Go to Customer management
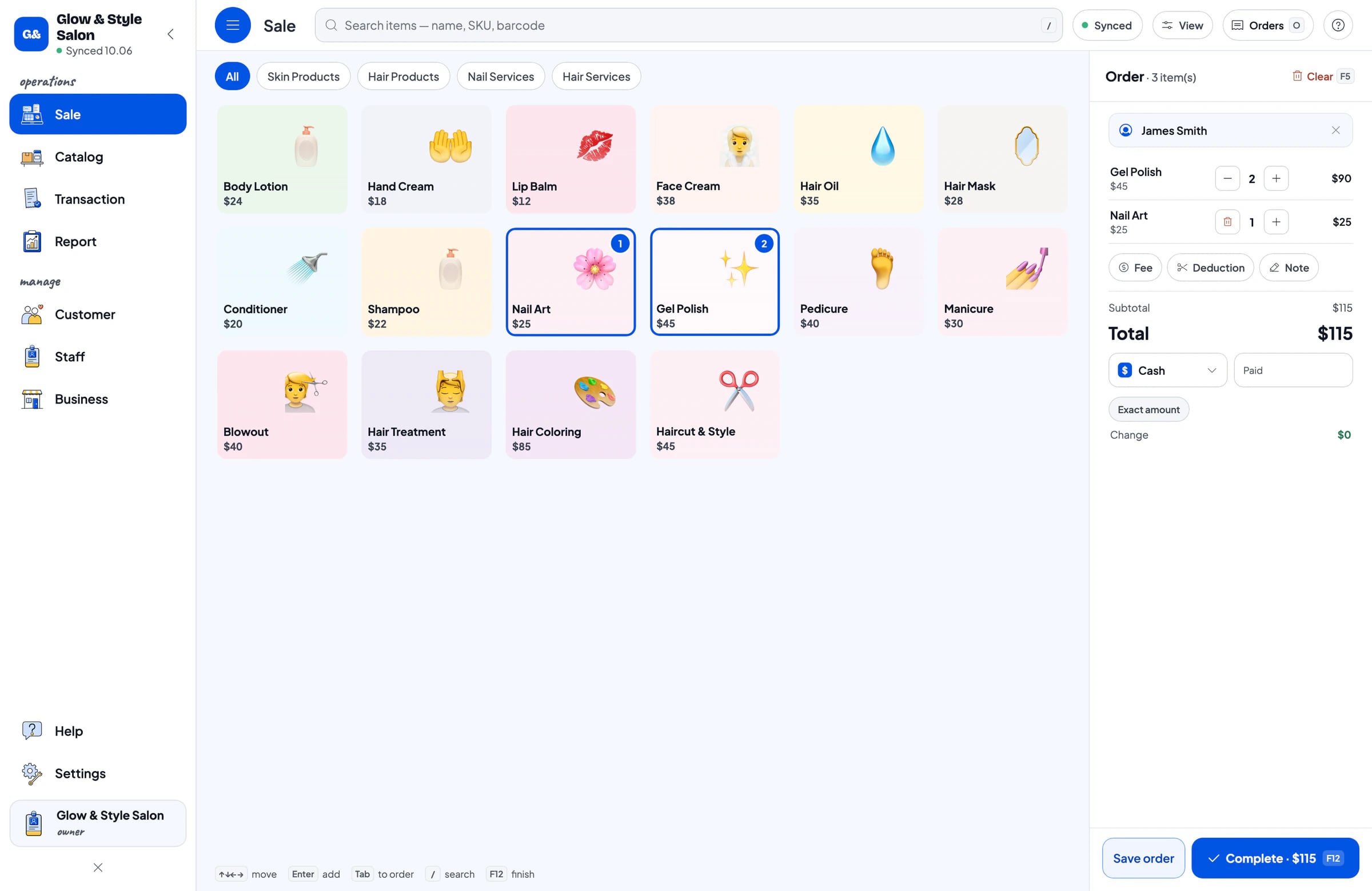This screenshot has height=891, width=1372. (98, 314)
